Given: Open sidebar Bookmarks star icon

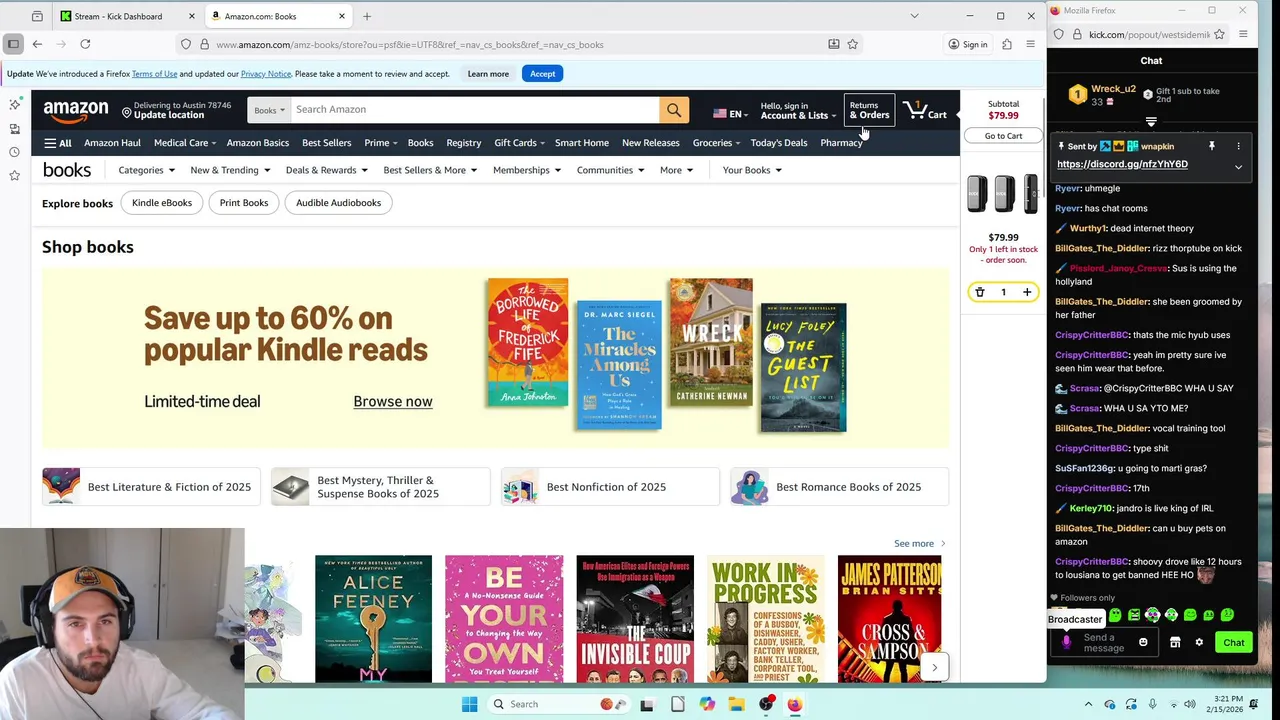Looking at the screenshot, I should [x=14, y=176].
